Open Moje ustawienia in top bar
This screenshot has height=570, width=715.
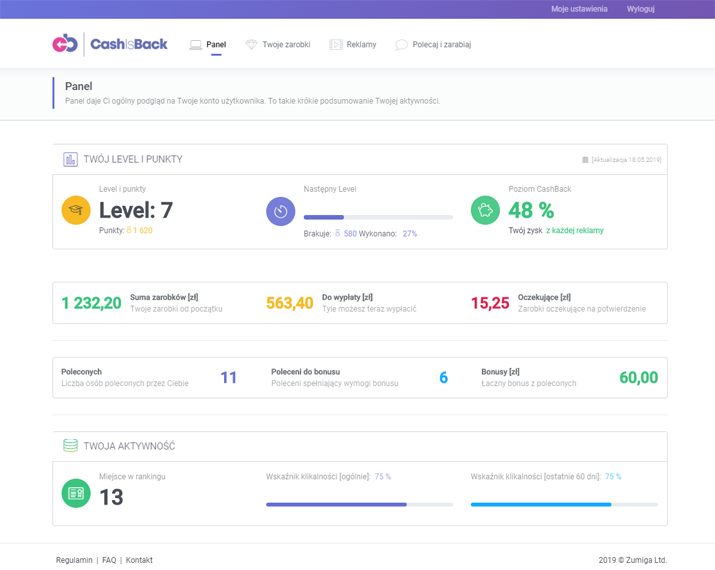(579, 9)
